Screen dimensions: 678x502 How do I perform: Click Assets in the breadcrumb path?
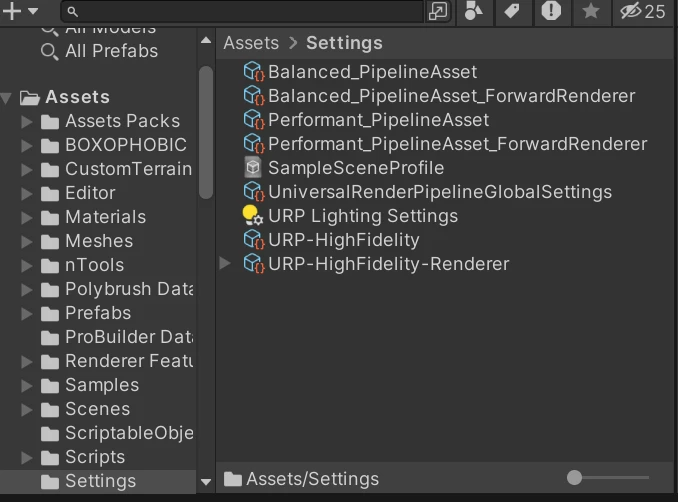coord(251,43)
